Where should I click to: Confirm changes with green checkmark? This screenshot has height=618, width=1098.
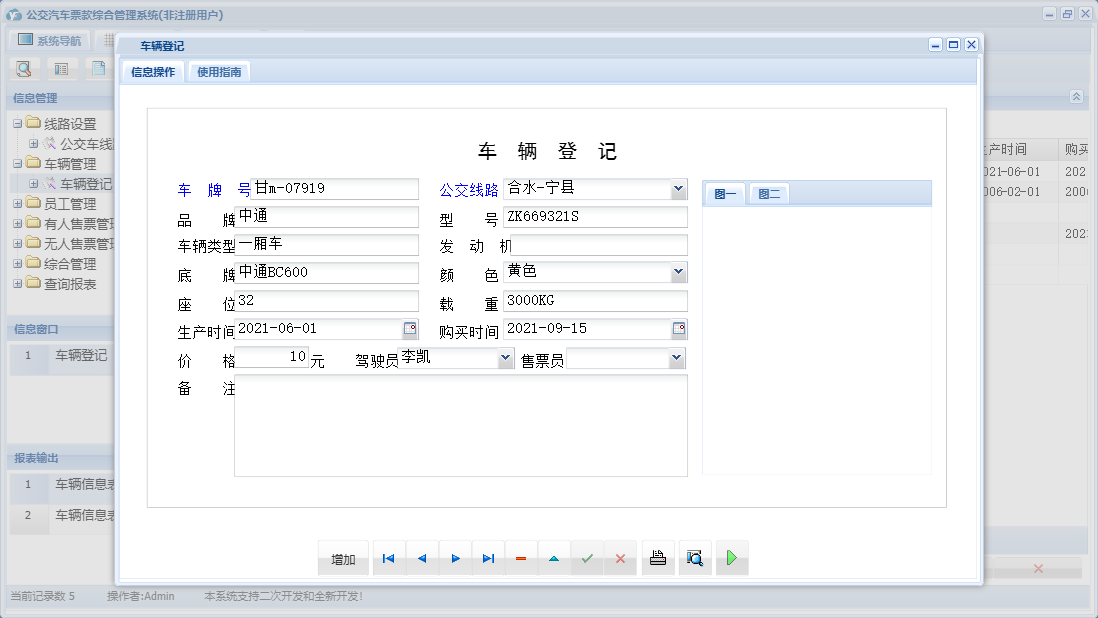coord(587,558)
